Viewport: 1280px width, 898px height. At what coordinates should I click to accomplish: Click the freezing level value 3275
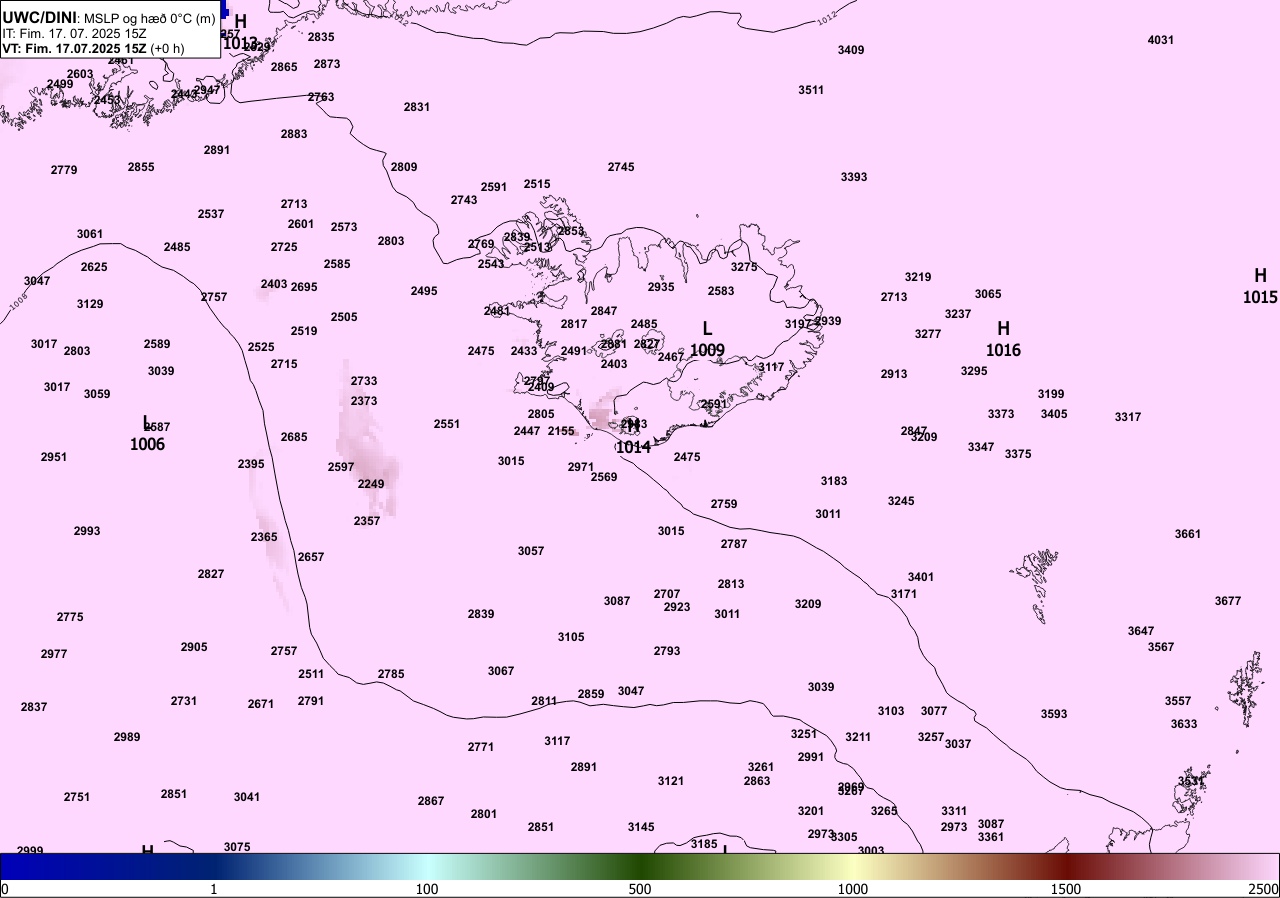coord(744,267)
